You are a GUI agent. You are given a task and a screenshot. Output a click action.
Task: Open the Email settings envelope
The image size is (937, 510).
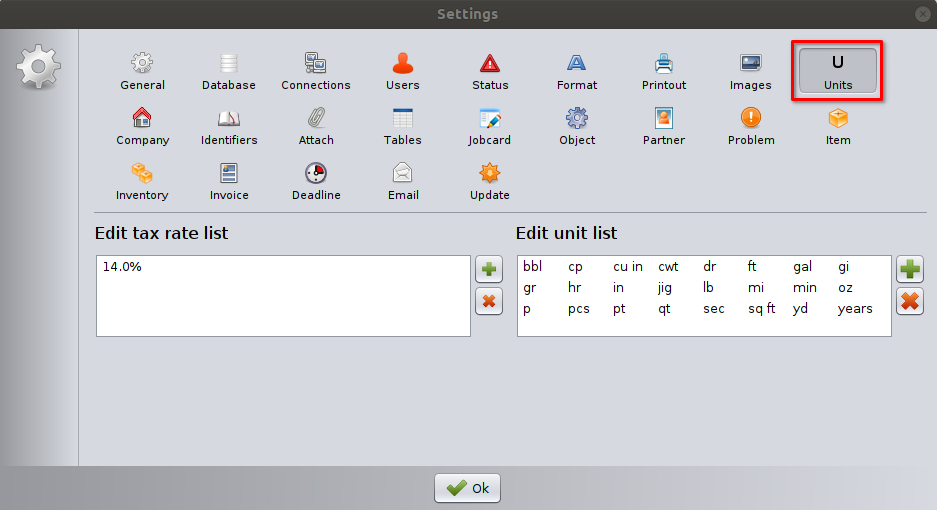tap(402, 181)
